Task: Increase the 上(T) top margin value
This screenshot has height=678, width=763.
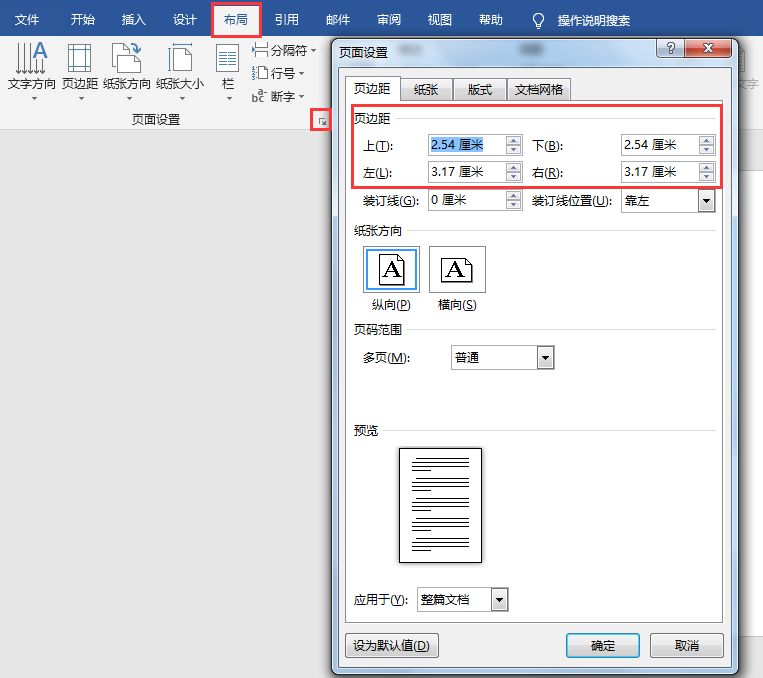Action: click(x=513, y=141)
